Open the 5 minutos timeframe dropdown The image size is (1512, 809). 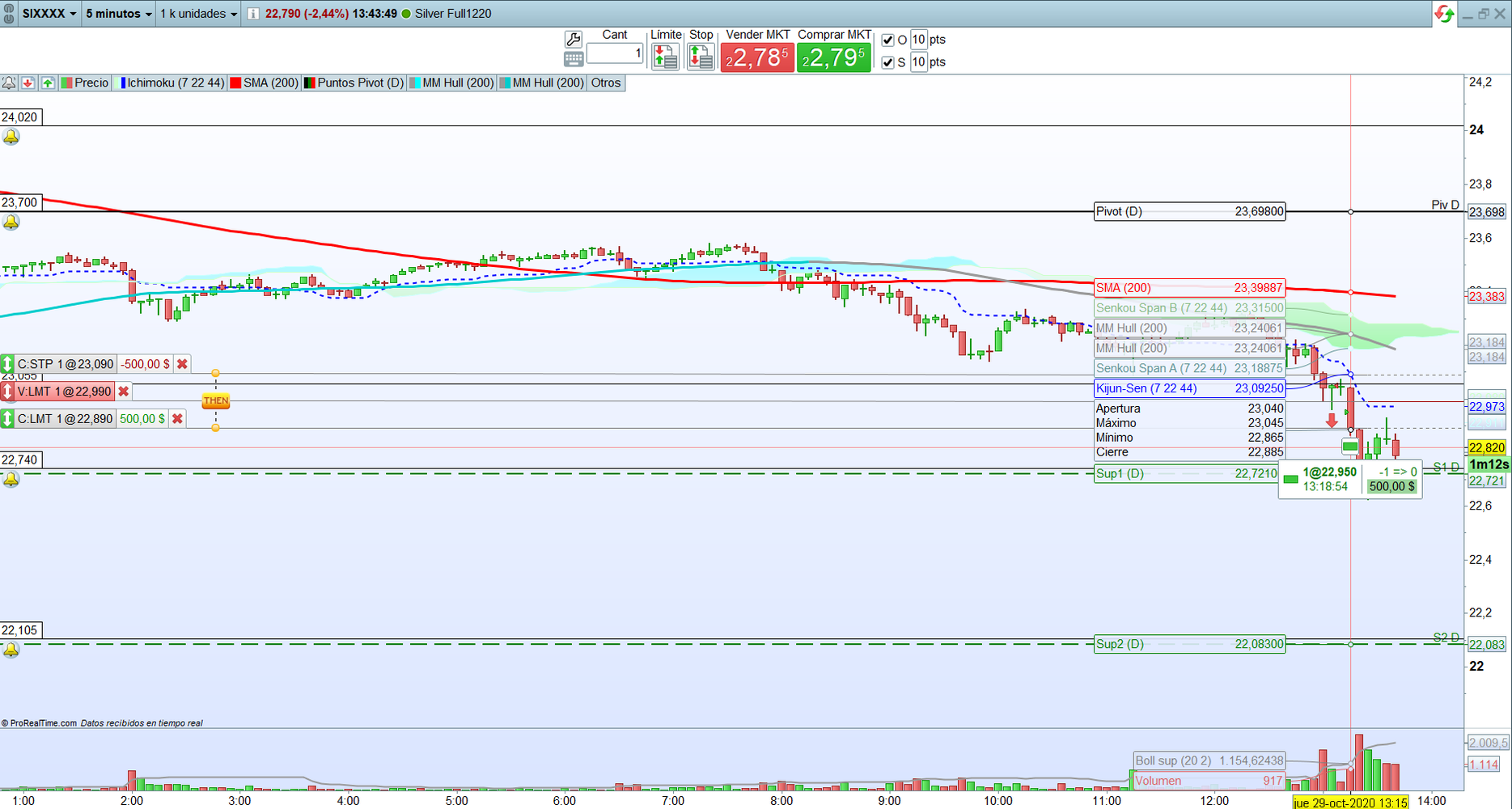click(x=119, y=14)
